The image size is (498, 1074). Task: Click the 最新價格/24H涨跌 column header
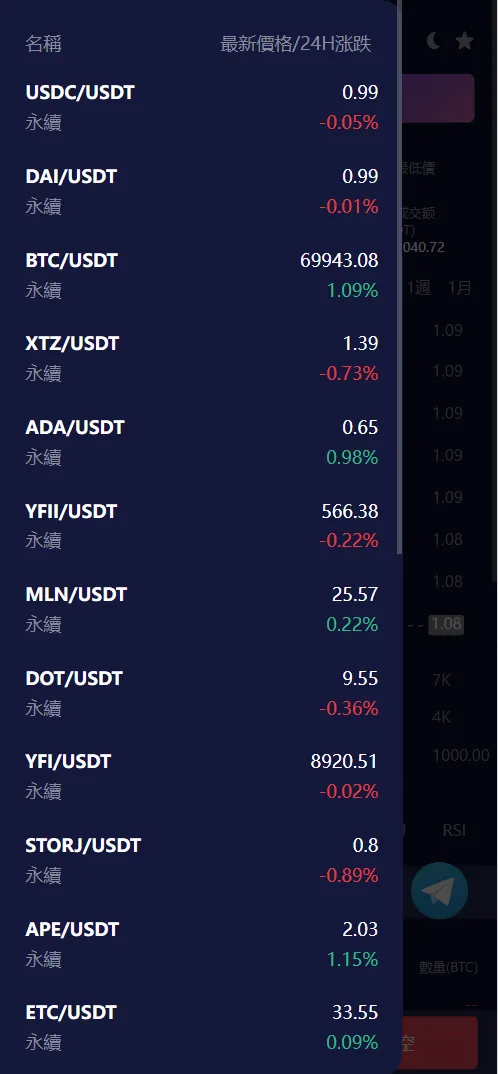pyautogui.click(x=295, y=45)
